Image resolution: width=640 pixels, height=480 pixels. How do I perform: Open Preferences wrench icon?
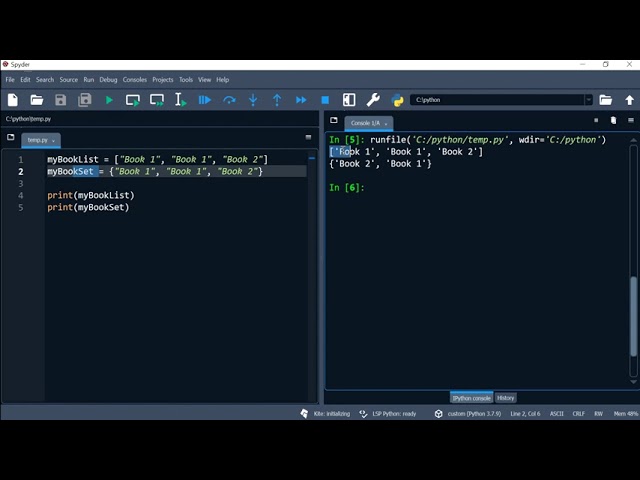click(373, 100)
